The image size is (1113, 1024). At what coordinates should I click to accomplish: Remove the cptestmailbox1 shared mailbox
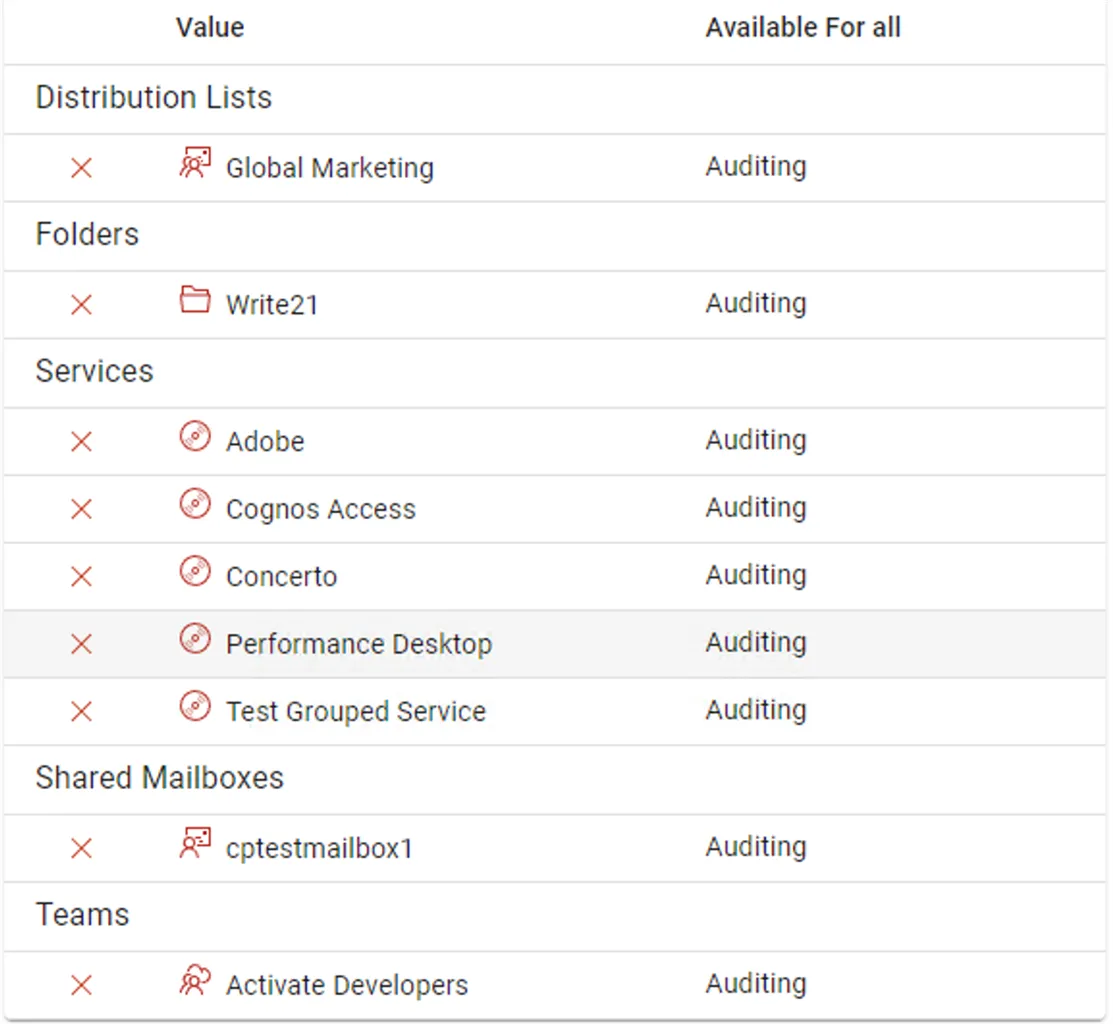pyautogui.click(x=82, y=848)
